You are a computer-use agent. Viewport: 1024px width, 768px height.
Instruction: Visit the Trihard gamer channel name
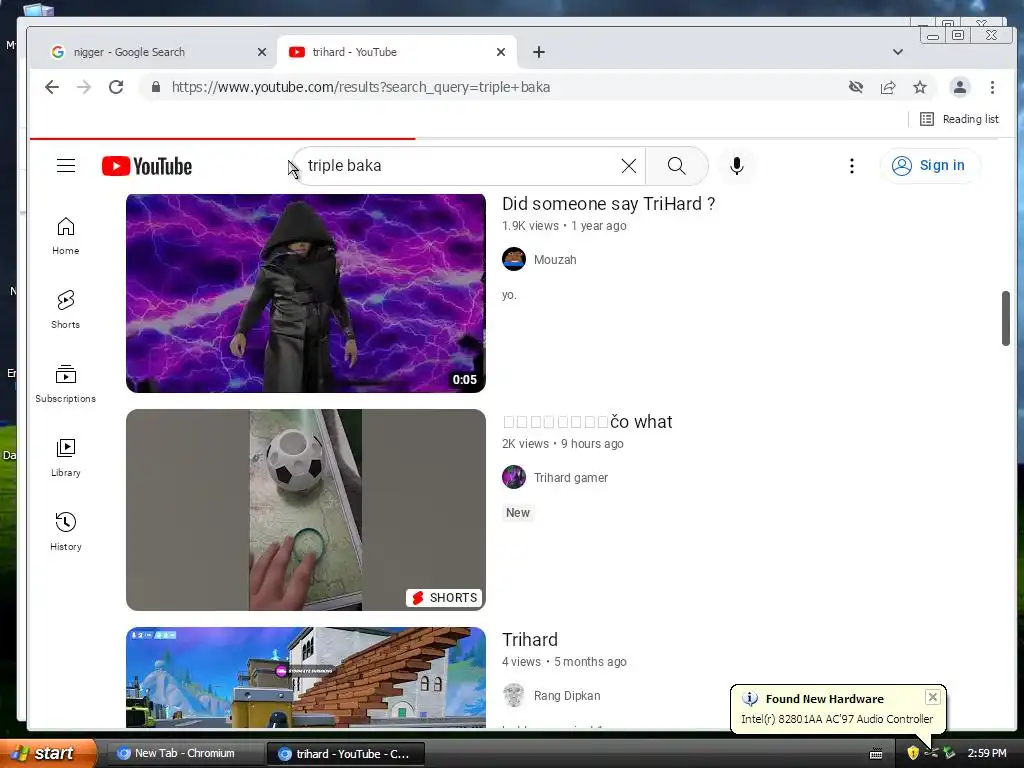571,478
